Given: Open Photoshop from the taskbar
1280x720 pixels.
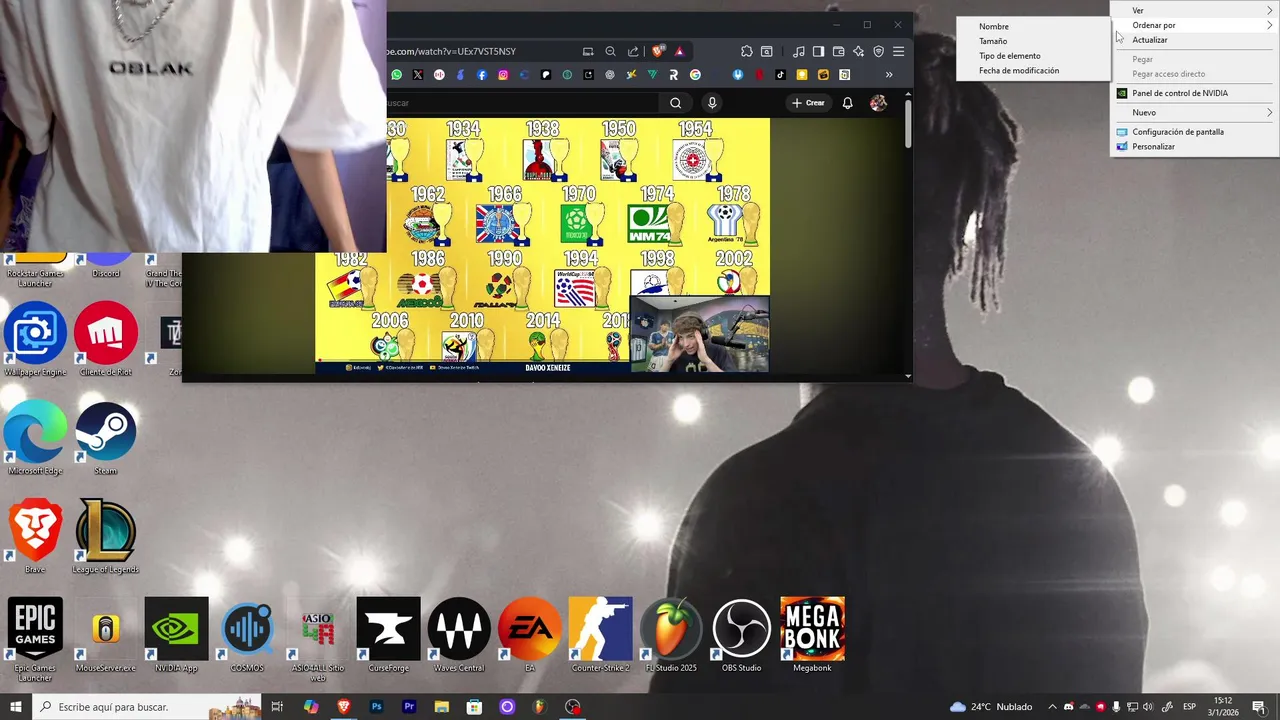Looking at the screenshot, I should click(376, 707).
